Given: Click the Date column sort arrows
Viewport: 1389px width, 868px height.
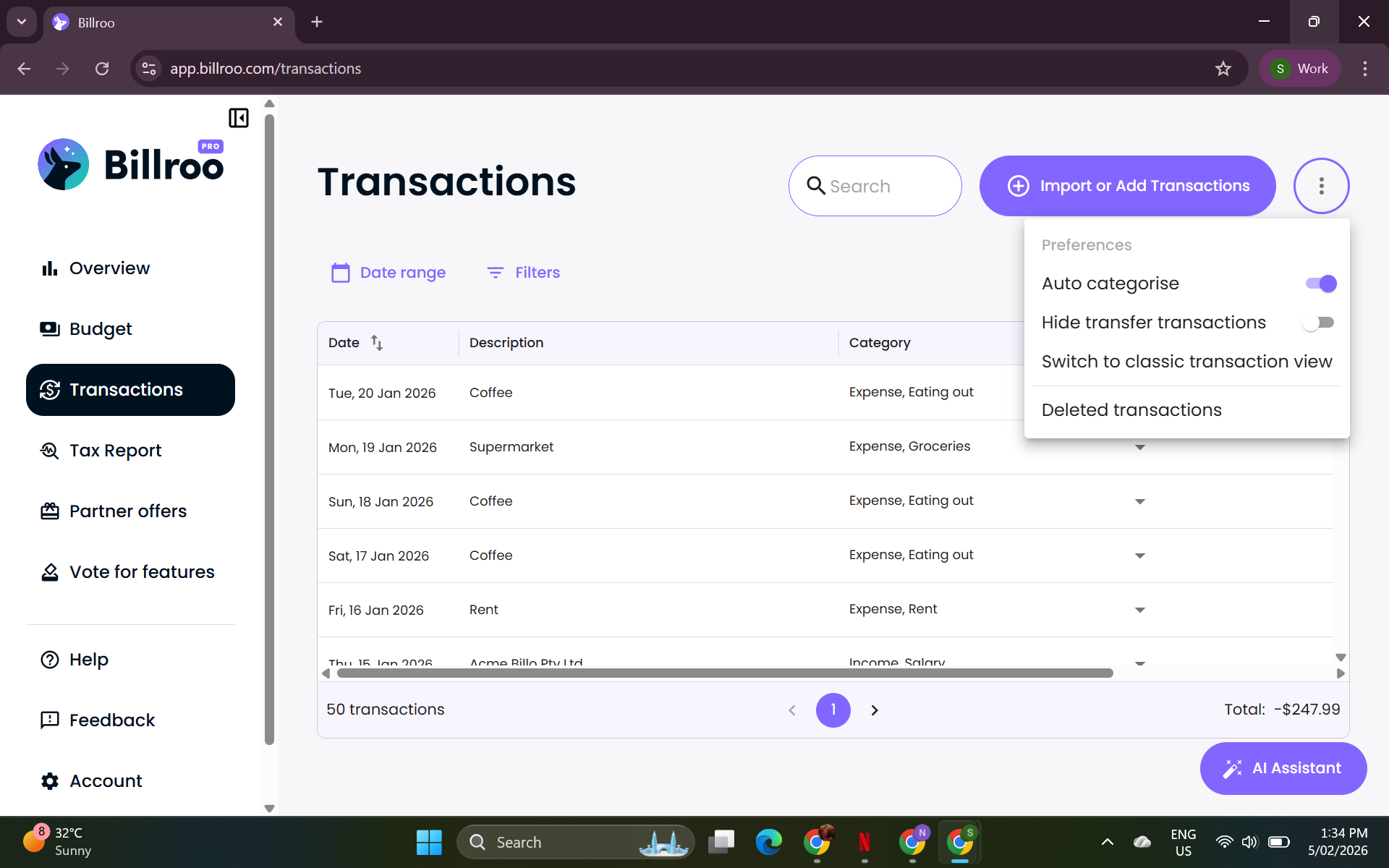Looking at the screenshot, I should (x=377, y=343).
